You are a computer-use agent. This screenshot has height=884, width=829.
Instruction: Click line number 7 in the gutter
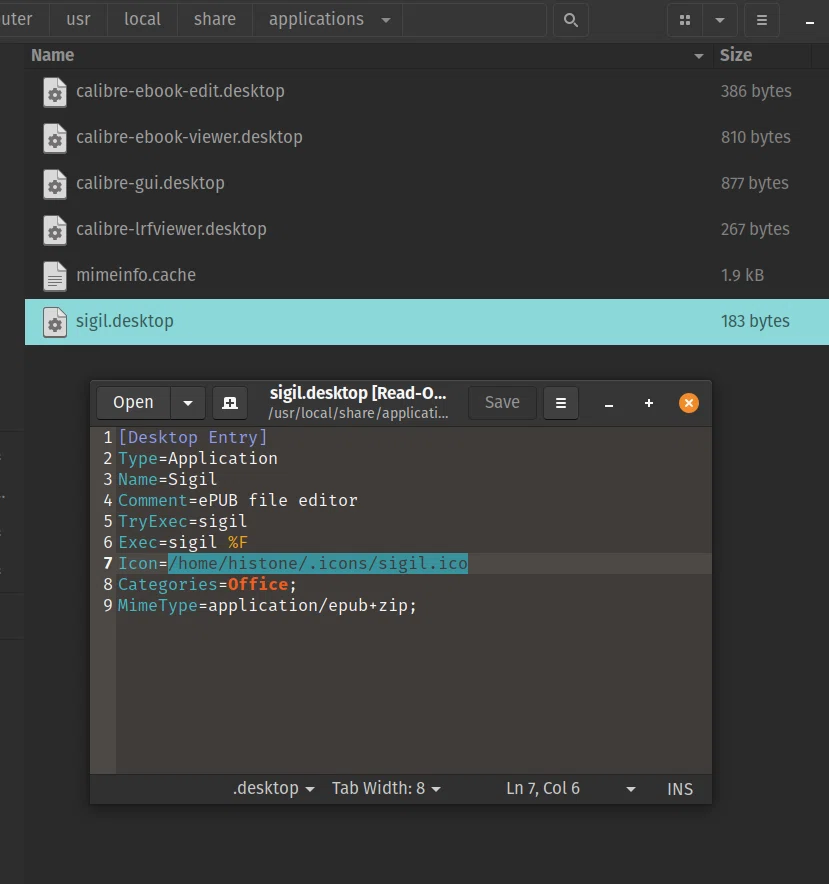(x=108, y=563)
